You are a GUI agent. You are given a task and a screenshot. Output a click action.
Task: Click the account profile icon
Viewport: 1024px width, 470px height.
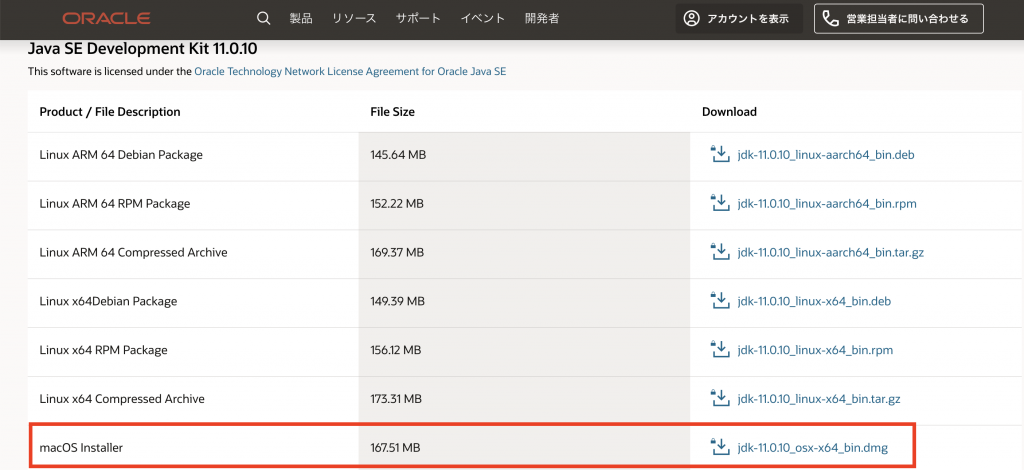[691, 18]
